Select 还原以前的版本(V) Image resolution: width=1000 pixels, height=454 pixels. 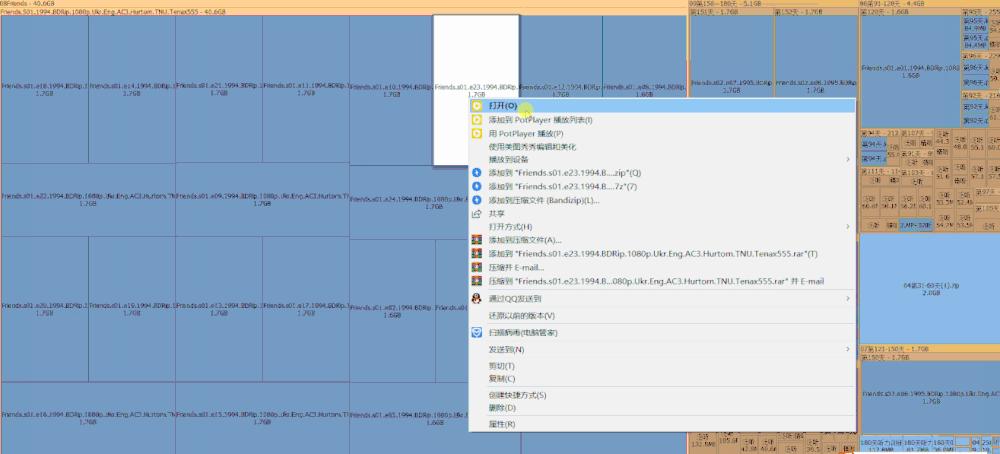(662, 316)
